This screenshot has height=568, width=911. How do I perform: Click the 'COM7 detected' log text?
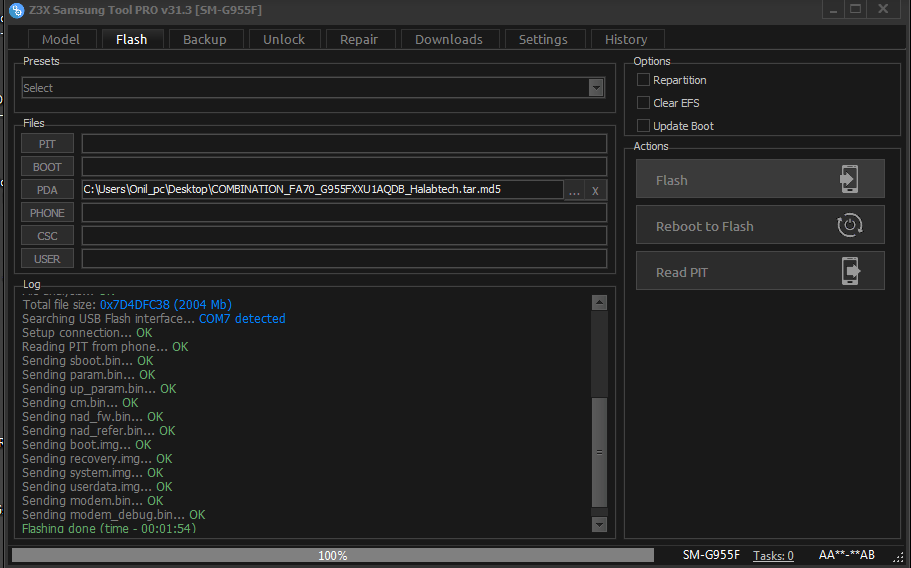[242, 318]
